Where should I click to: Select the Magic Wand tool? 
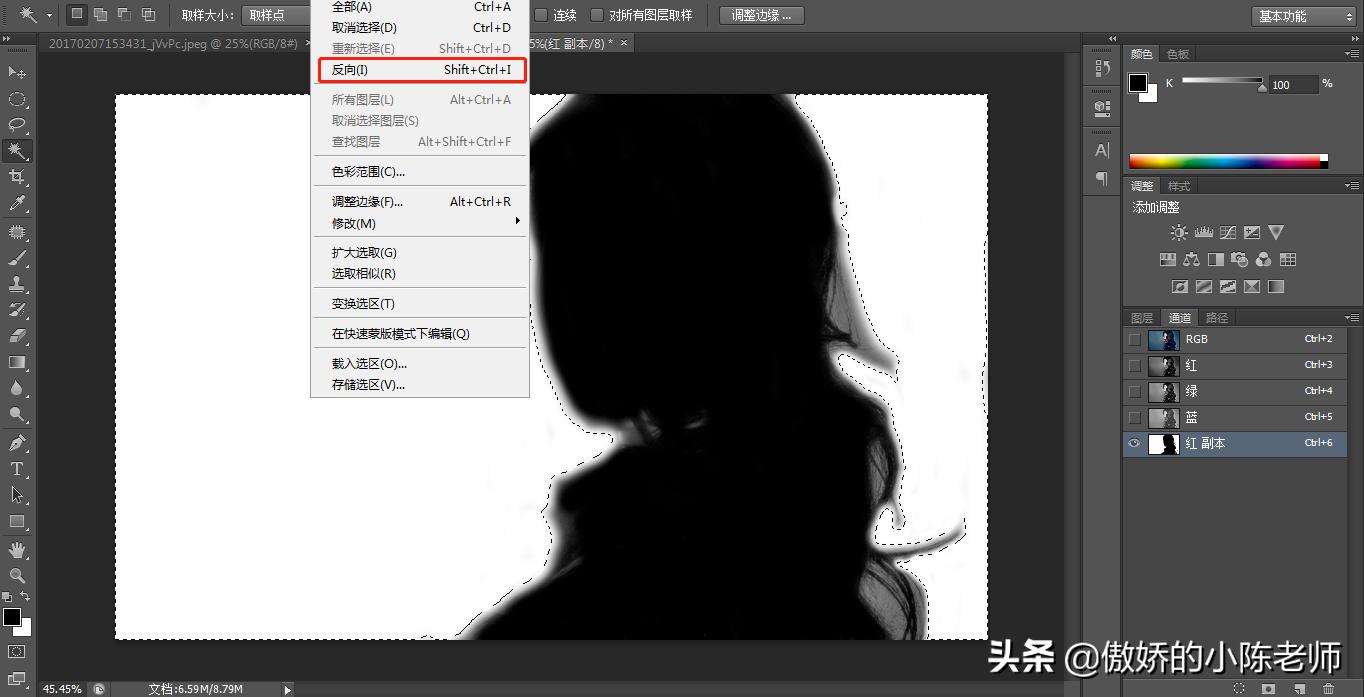[x=14, y=151]
